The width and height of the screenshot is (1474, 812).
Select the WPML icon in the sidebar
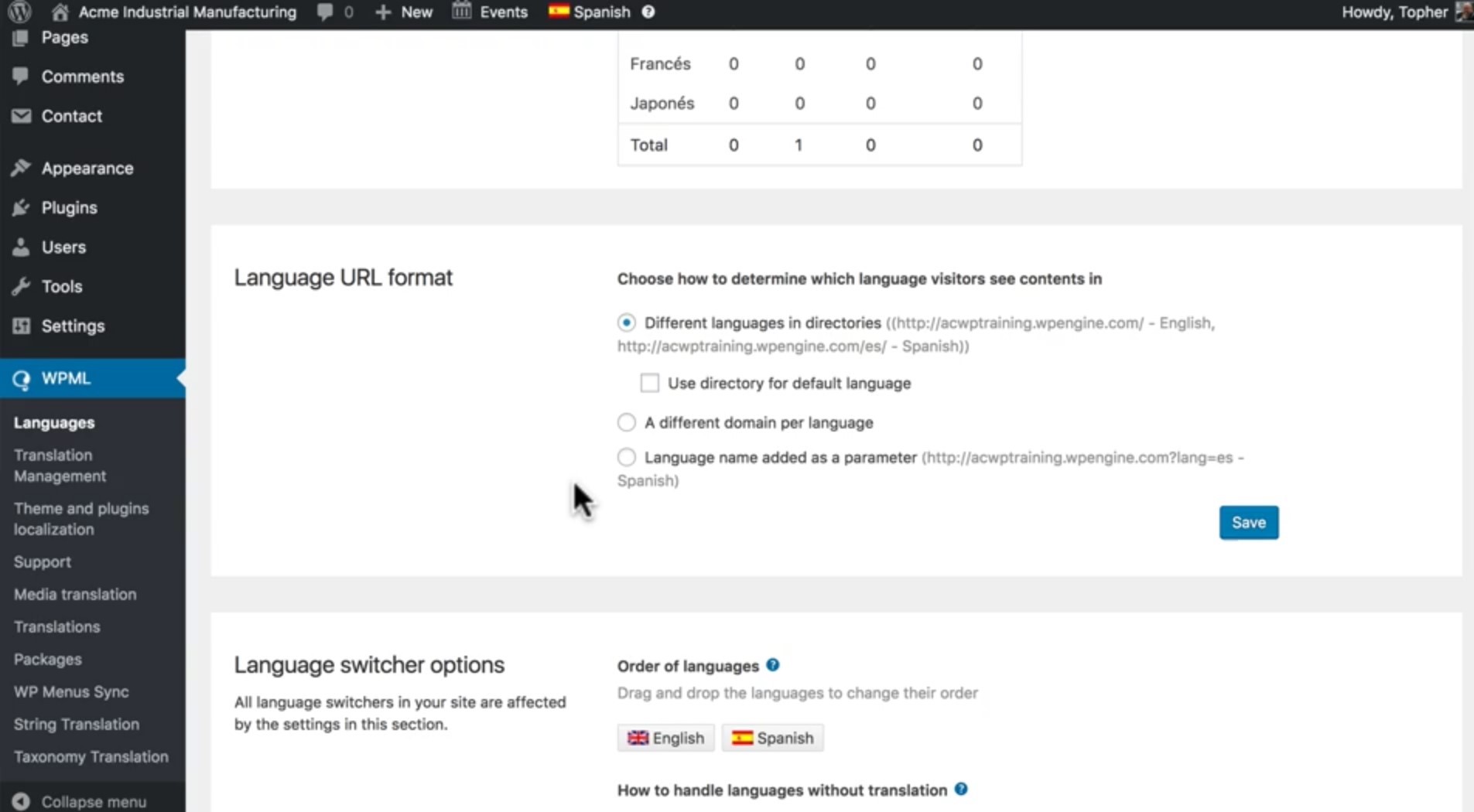click(x=21, y=378)
